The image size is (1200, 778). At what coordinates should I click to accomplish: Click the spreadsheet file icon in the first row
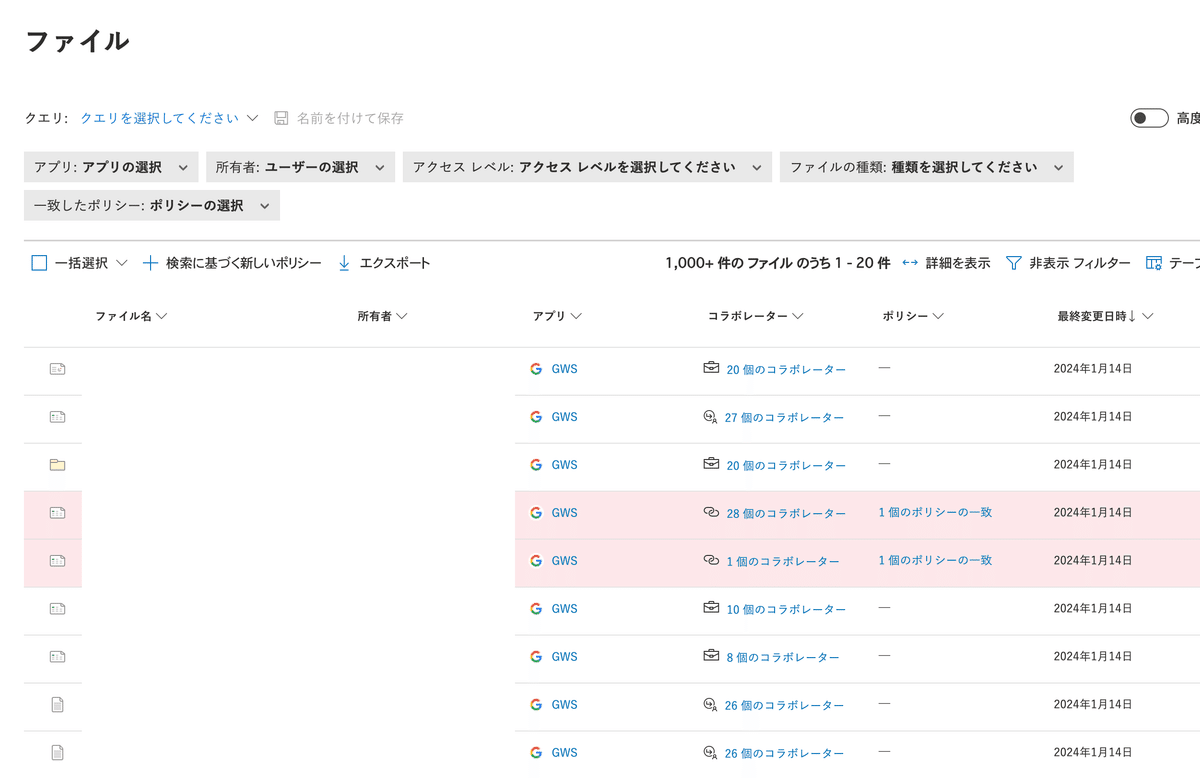[x=57, y=368]
